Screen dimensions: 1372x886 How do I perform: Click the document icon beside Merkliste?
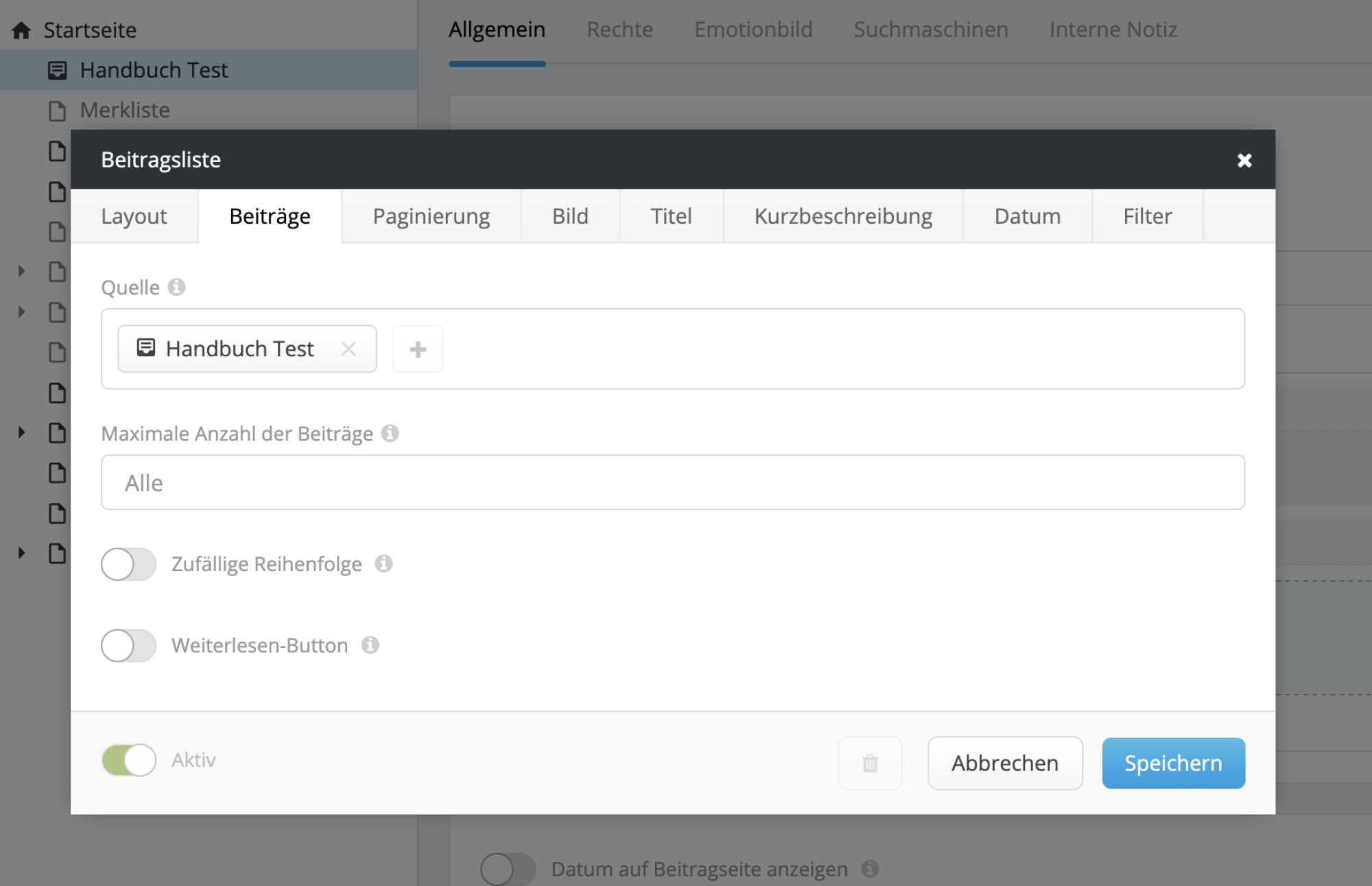pyautogui.click(x=57, y=110)
